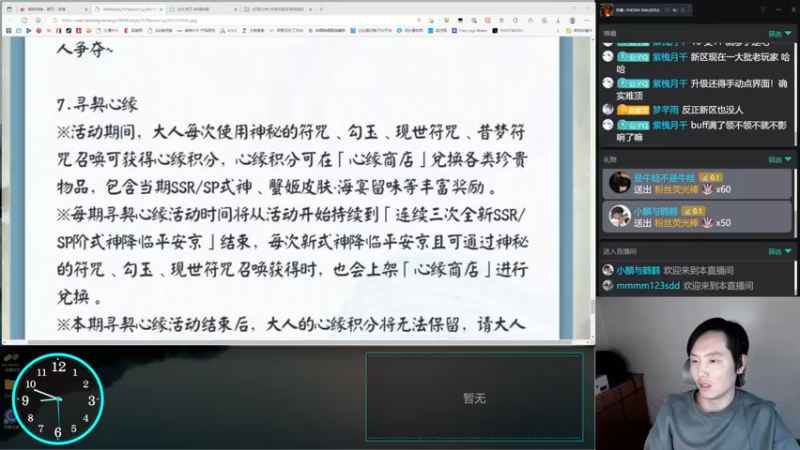This screenshot has width=800, height=450.
Task: Open the music widget album cover
Action: pos(607,10)
